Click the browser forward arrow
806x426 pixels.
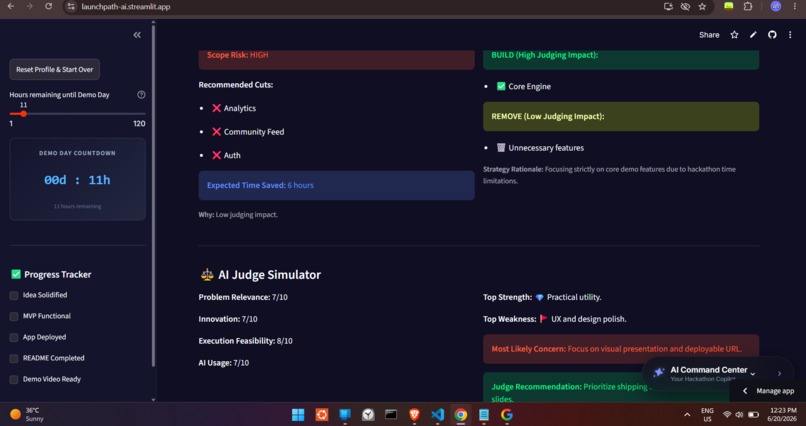[x=29, y=7]
